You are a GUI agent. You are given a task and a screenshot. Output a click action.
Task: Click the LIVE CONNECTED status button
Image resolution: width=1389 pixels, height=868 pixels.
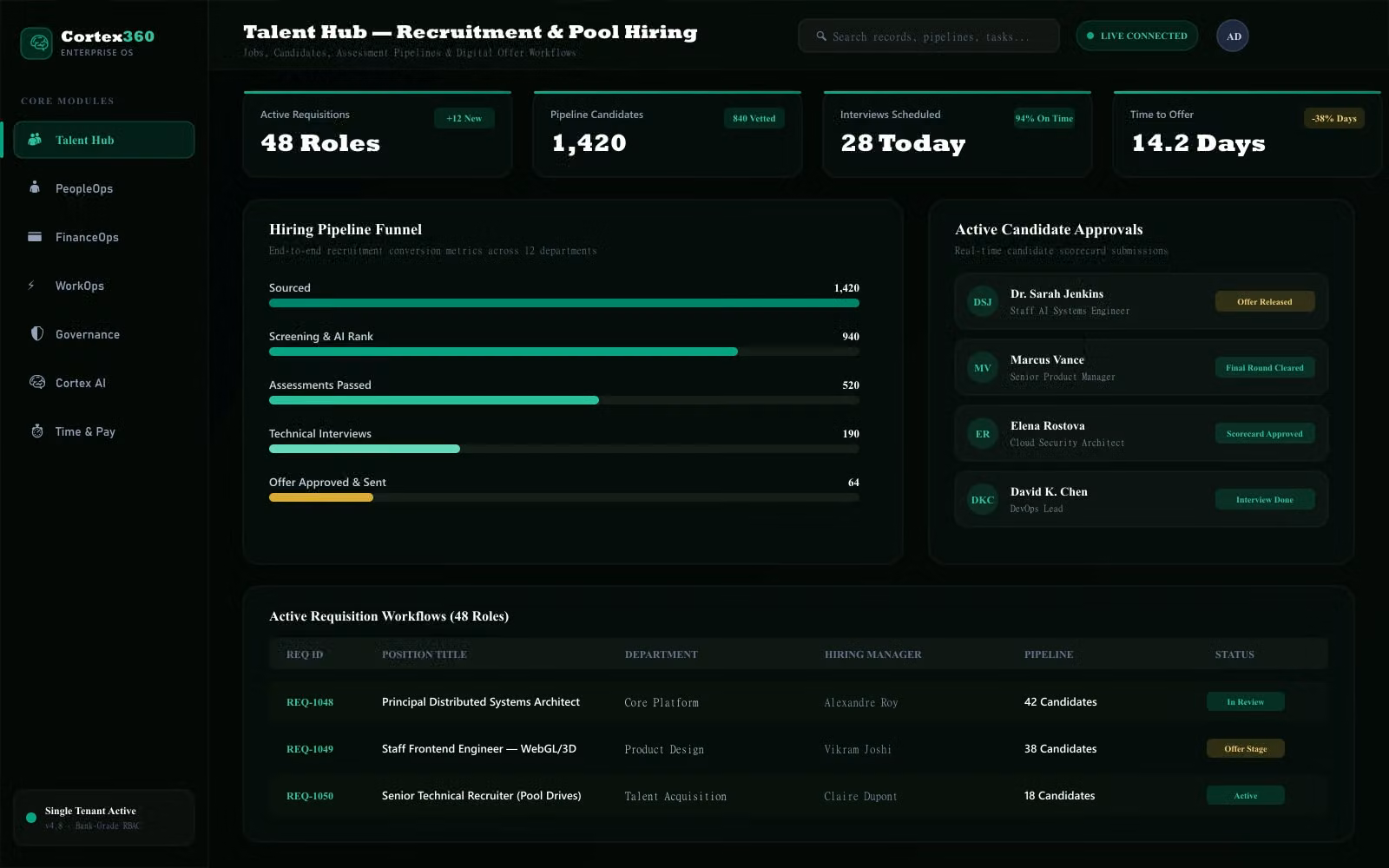pos(1137,36)
